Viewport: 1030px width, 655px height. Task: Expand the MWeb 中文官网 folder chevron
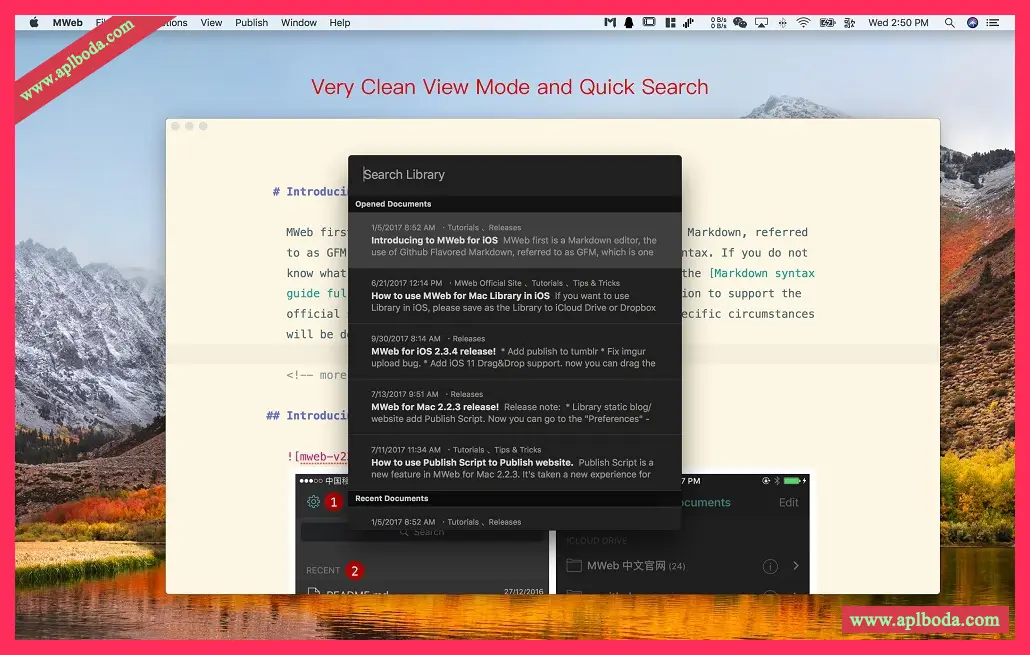[796, 566]
